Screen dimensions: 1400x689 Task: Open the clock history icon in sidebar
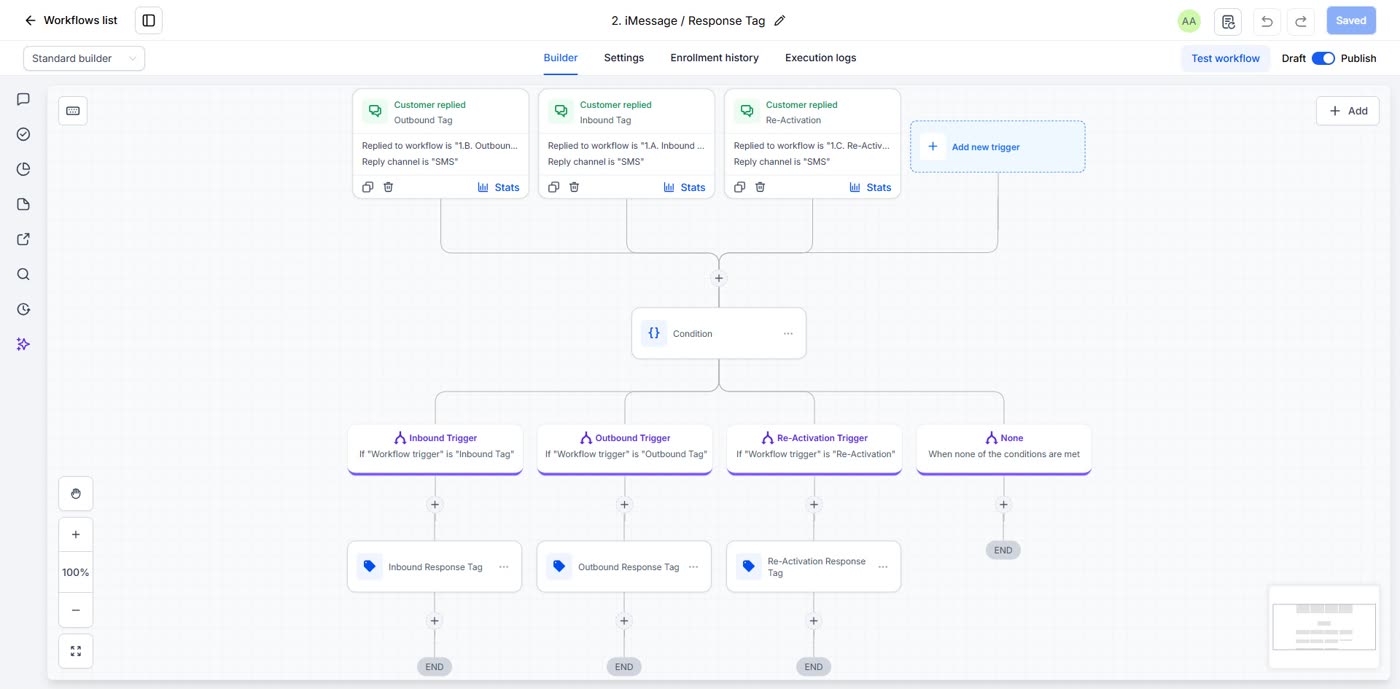pyautogui.click(x=23, y=309)
